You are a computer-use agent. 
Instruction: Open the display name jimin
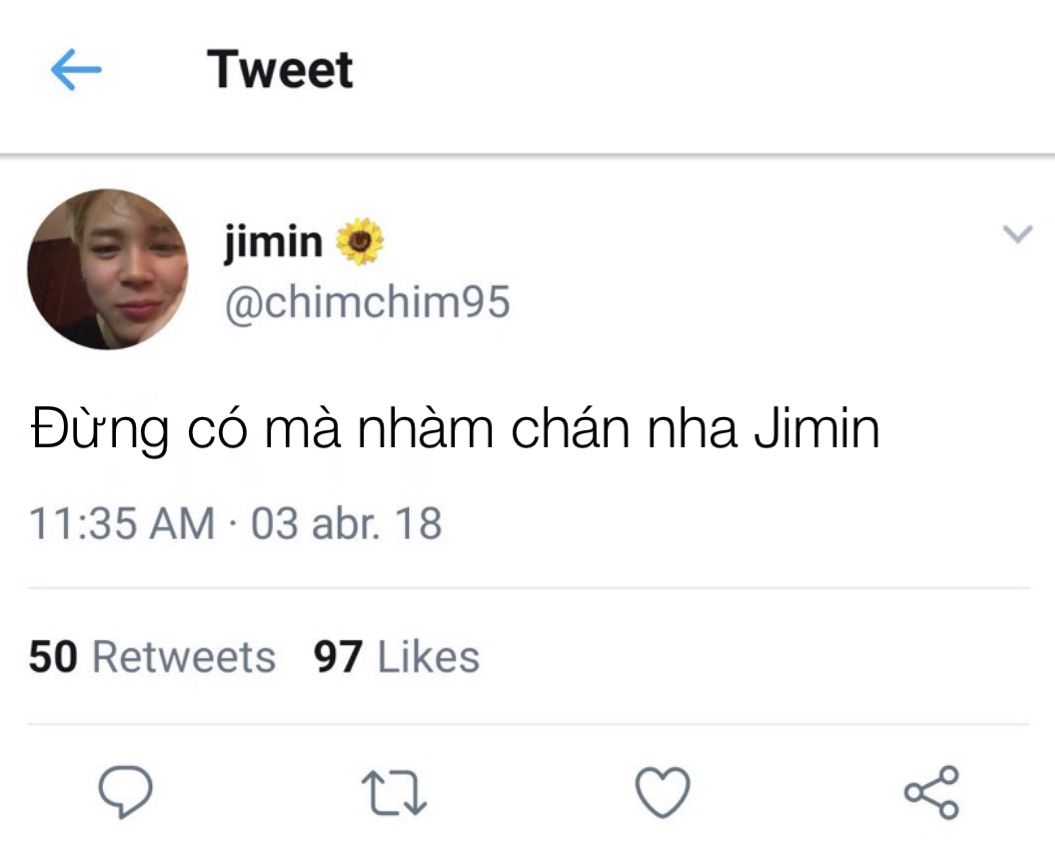coord(273,242)
